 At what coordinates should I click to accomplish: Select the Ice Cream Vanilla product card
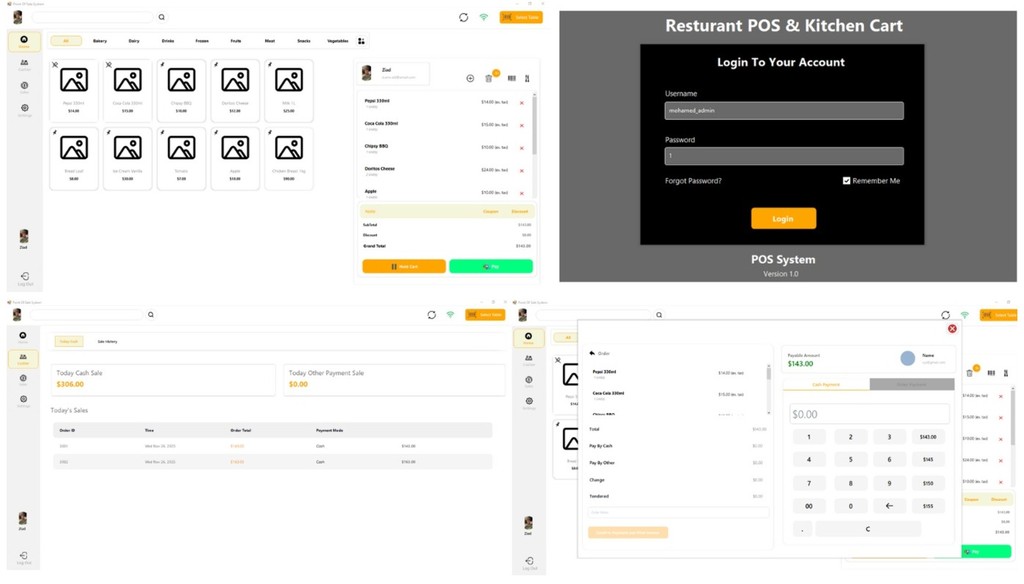(127, 159)
